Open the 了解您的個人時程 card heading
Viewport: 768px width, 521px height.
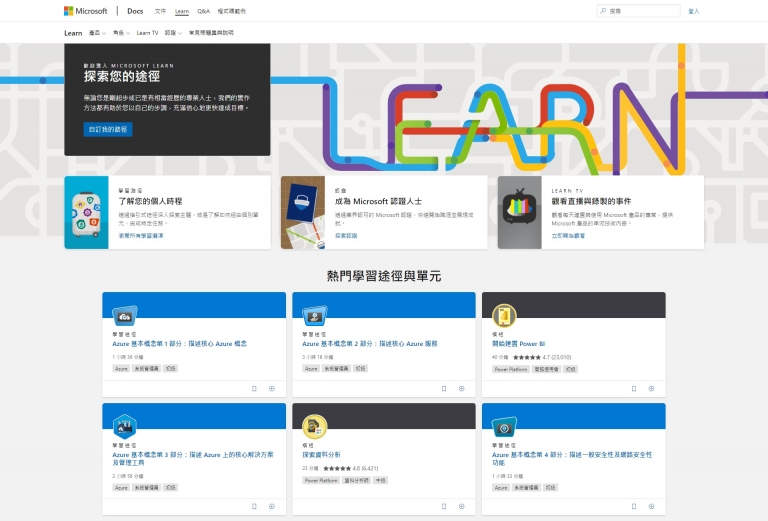pos(150,201)
